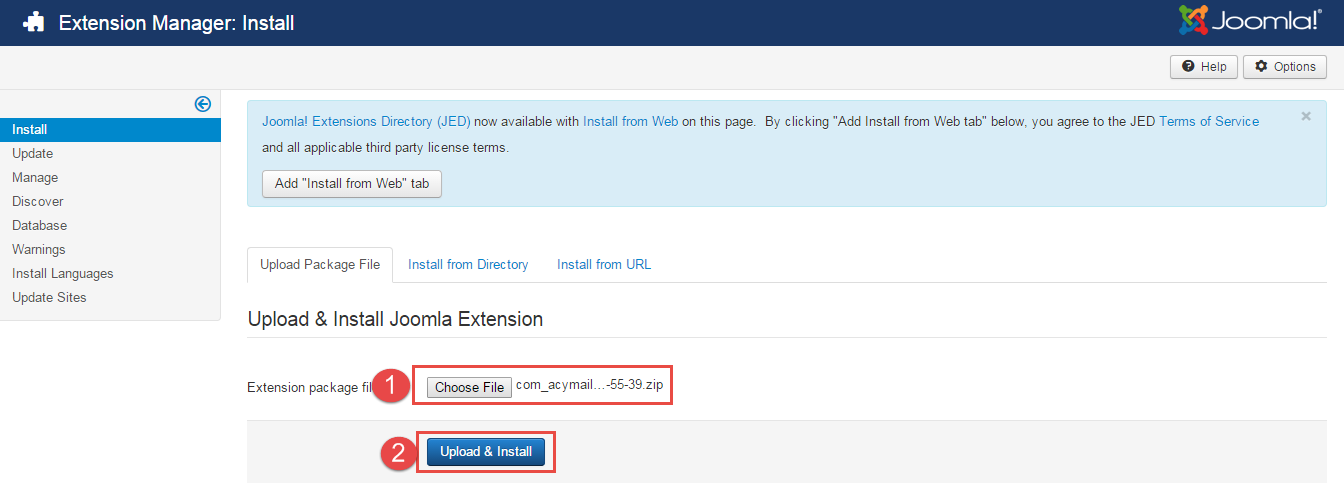Follow the Install from Web link
This screenshot has height=483, width=1344.
pyautogui.click(x=630, y=121)
